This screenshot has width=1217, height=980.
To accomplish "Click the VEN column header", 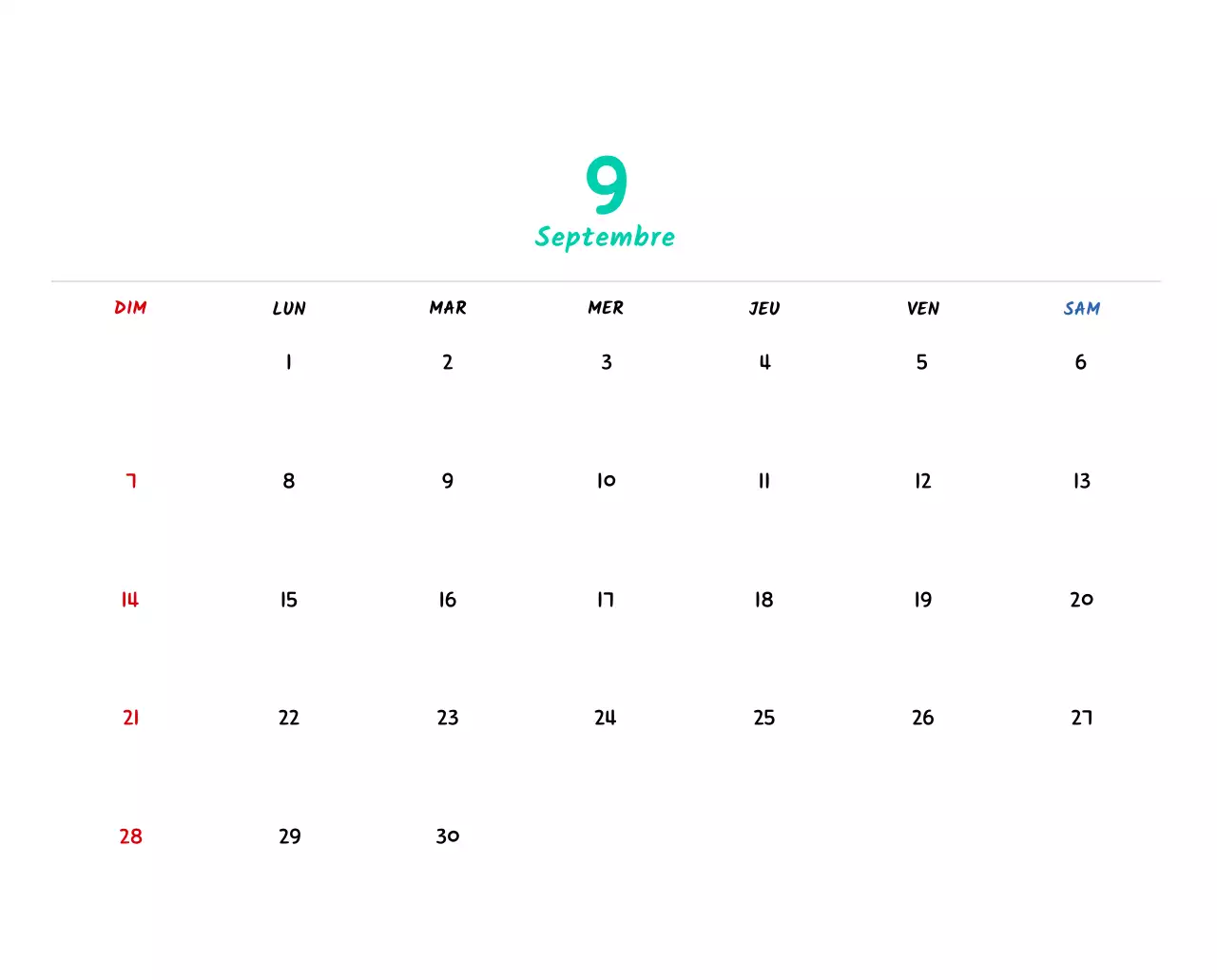I will [x=922, y=308].
